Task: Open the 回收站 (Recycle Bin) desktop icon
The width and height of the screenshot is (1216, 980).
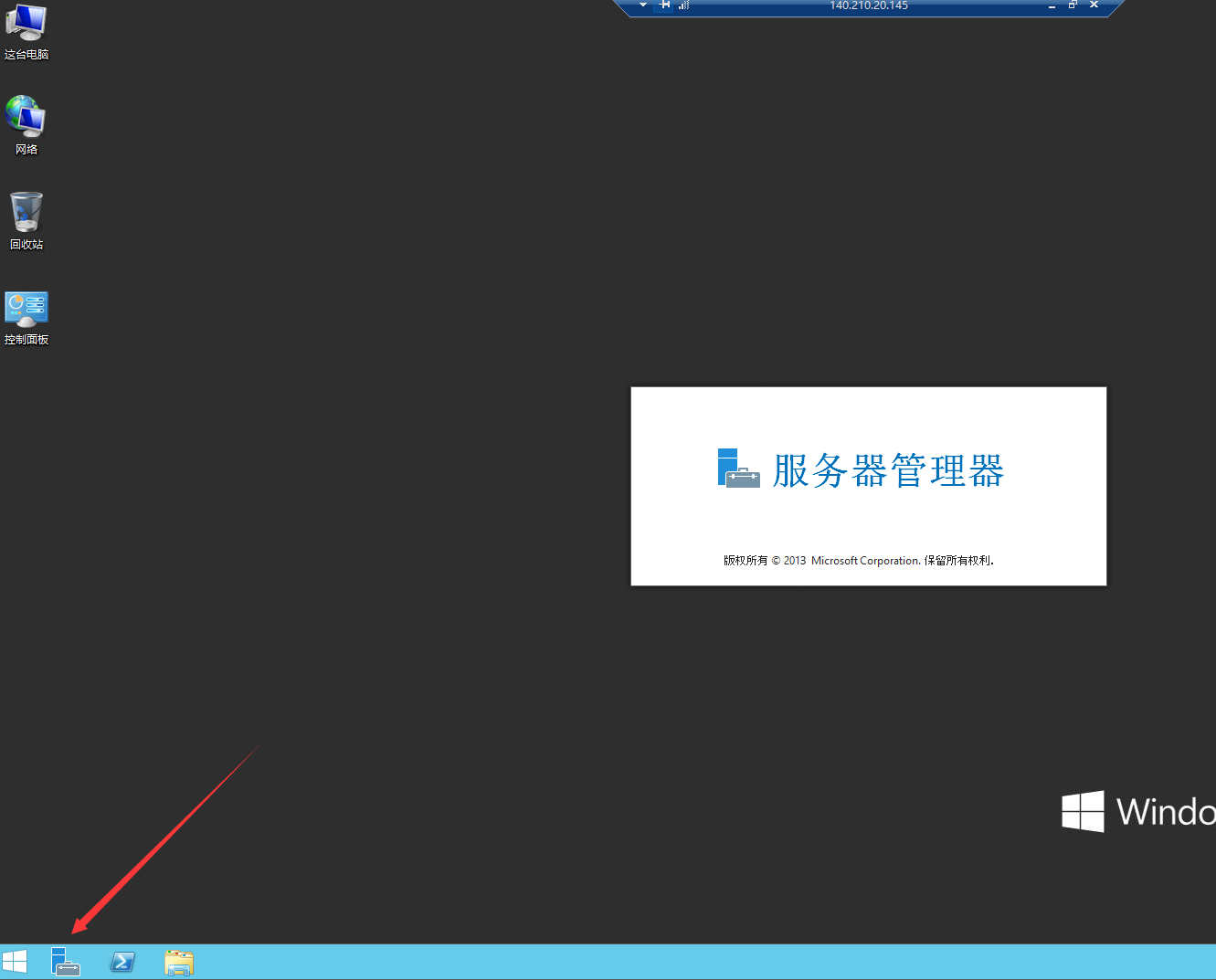Action: 26,215
